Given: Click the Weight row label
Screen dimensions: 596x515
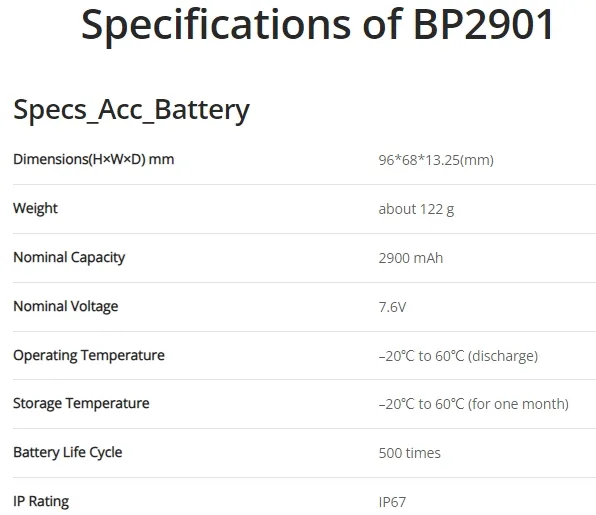Looking at the screenshot, I should point(35,208).
